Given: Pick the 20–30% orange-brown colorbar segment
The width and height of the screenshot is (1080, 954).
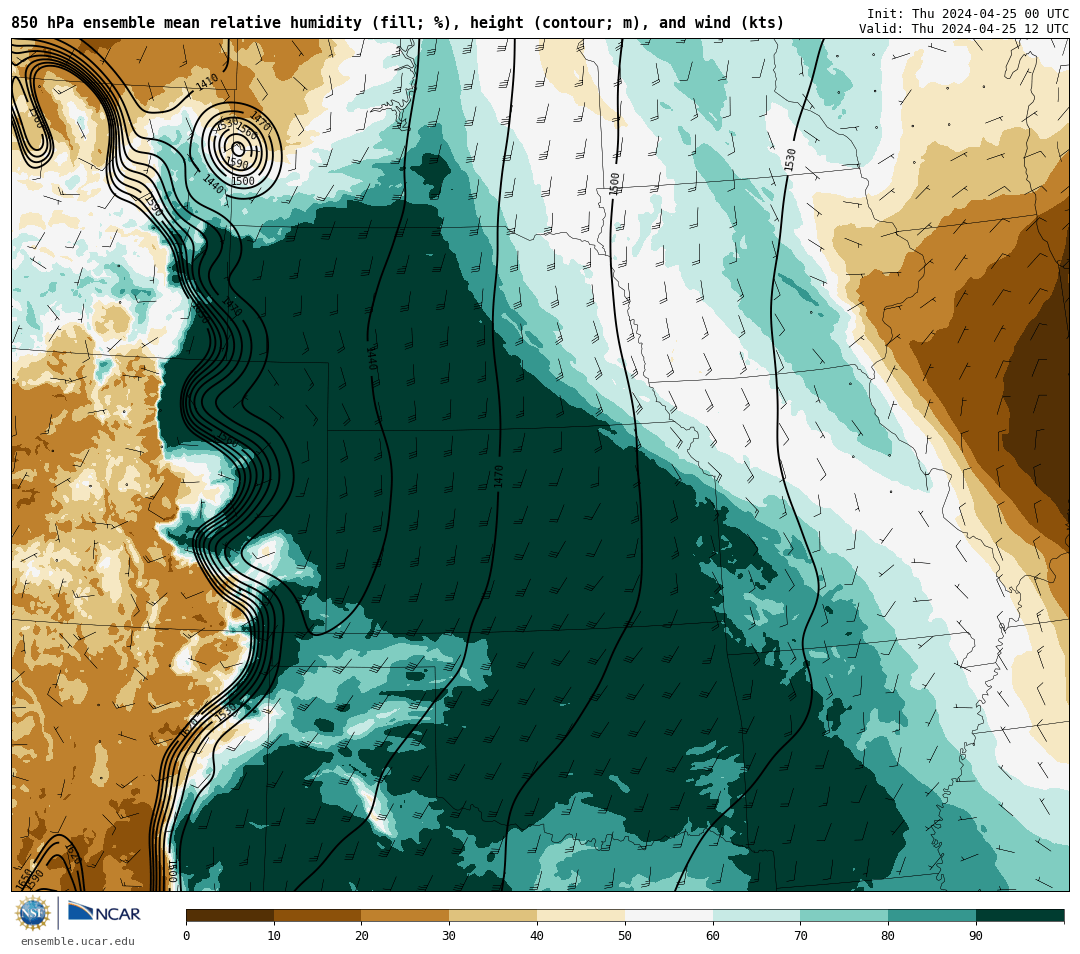Looking at the screenshot, I should 406,916.
